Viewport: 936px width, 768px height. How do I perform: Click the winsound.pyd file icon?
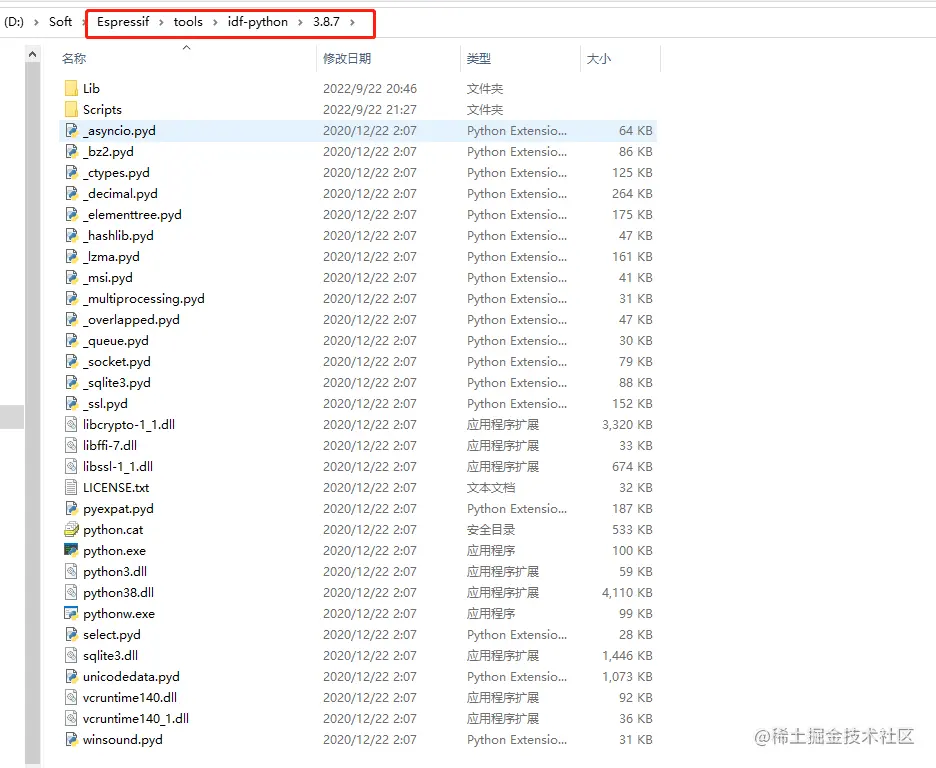tap(71, 739)
